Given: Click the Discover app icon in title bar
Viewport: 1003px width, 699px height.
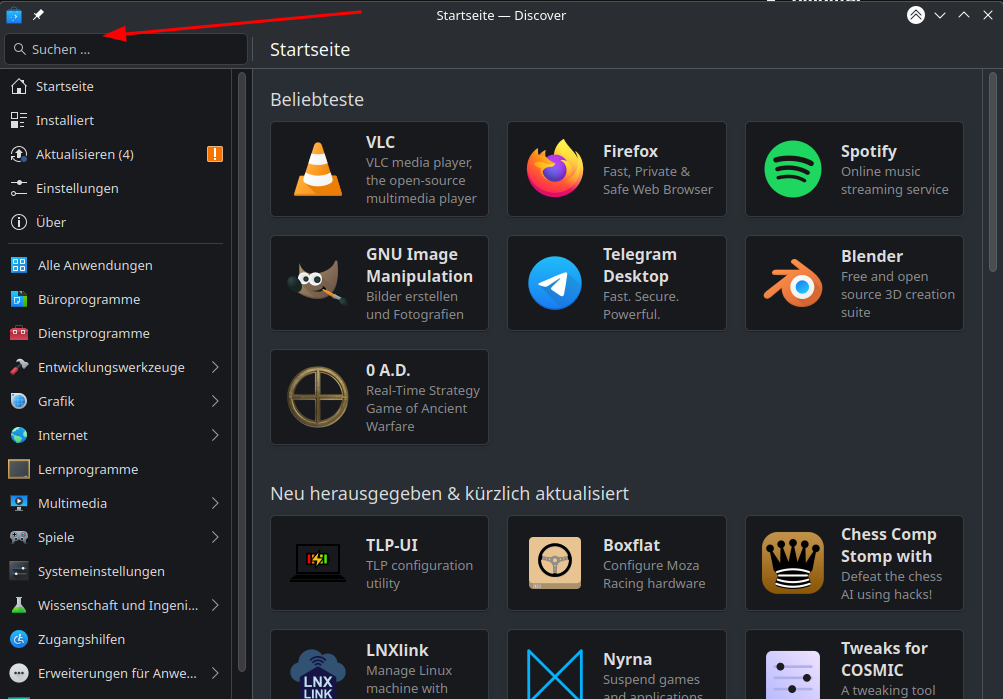Looking at the screenshot, I should click(13, 15).
